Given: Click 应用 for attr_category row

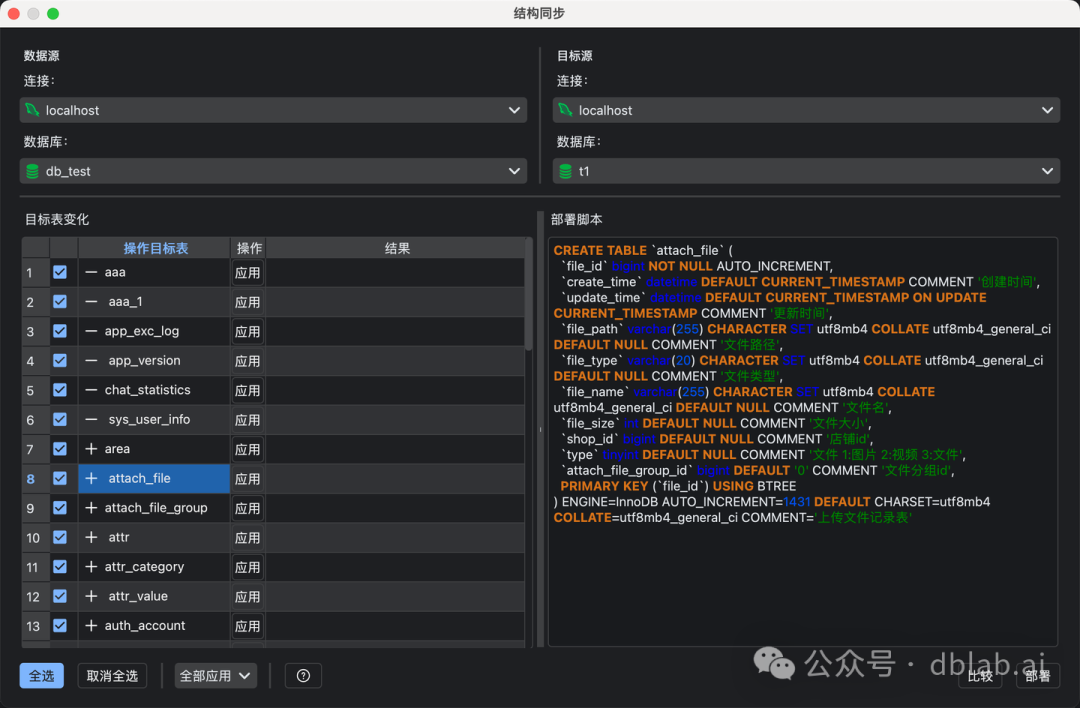Looking at the screenshot, I should [247, 568].
